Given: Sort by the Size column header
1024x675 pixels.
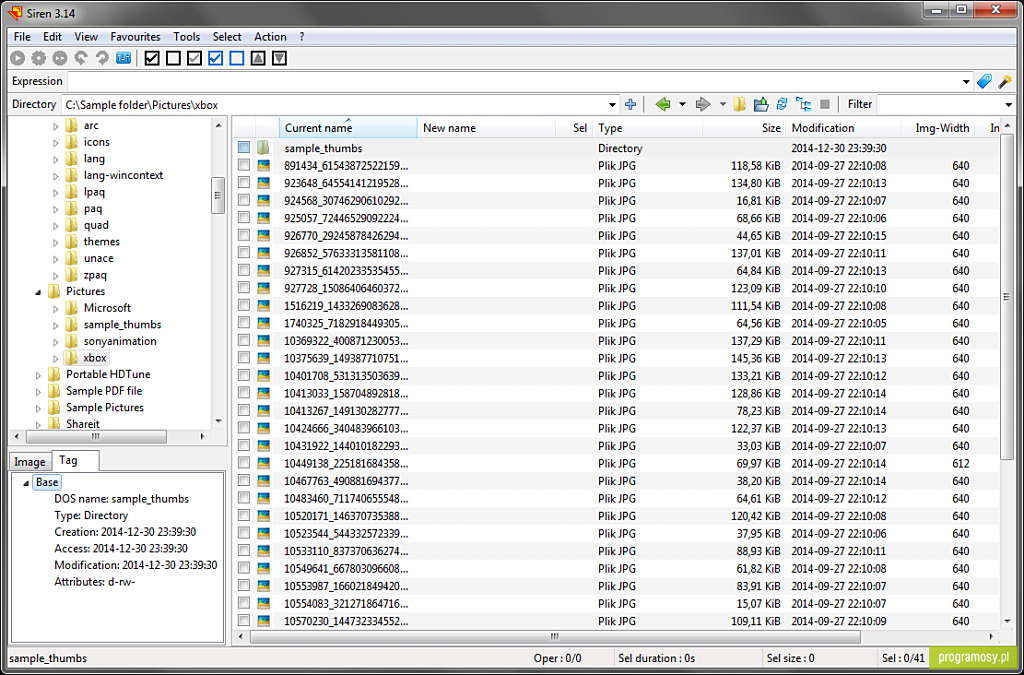Looking at the screenshot, I should pyautogui.click(x=744, y=128).
